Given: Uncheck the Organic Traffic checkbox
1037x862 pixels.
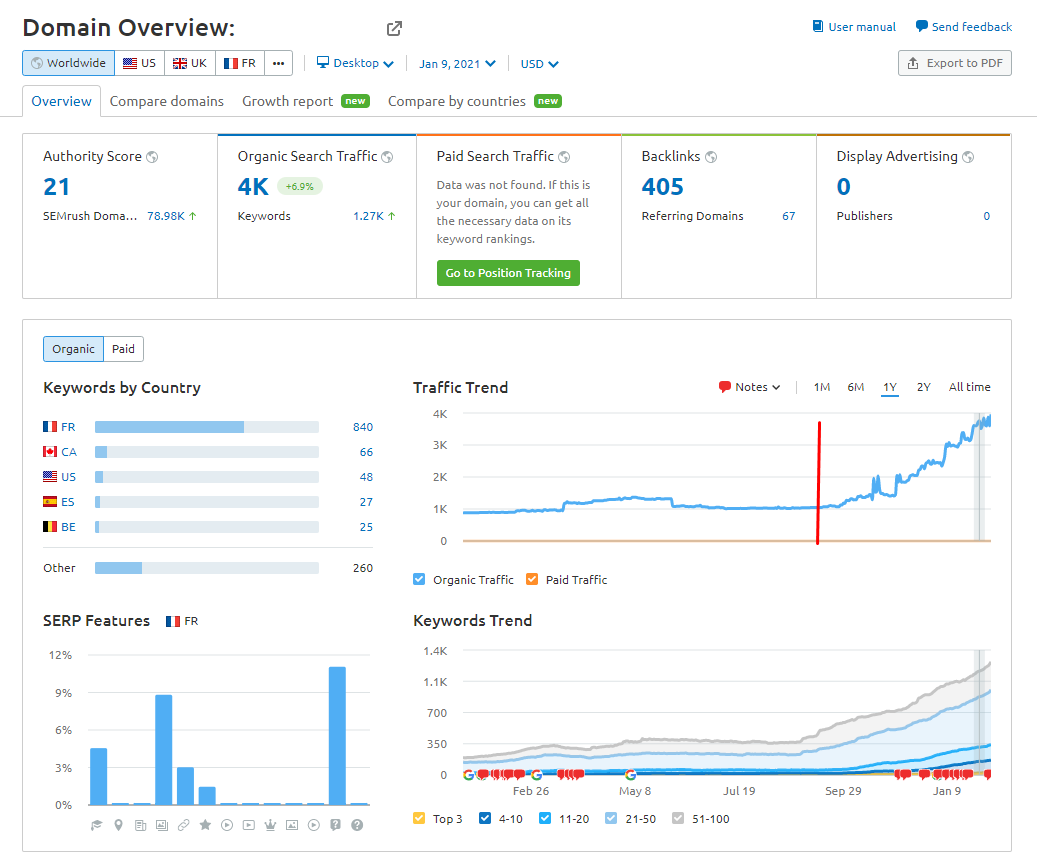Looking at the screenshot, I should (420, 580).
